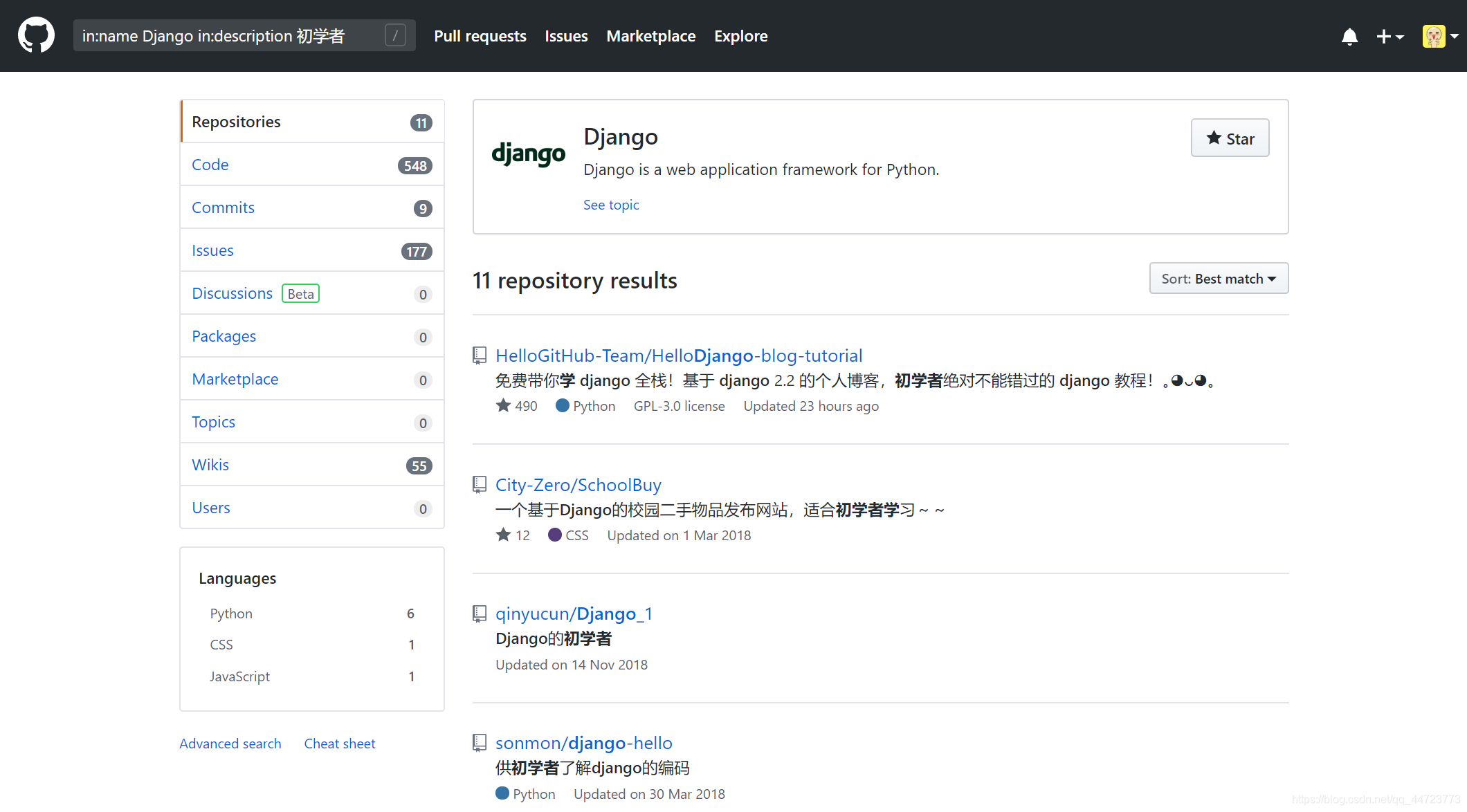
Task: Click the 55 wikis count badge
Action: click(x=419, y=465)
